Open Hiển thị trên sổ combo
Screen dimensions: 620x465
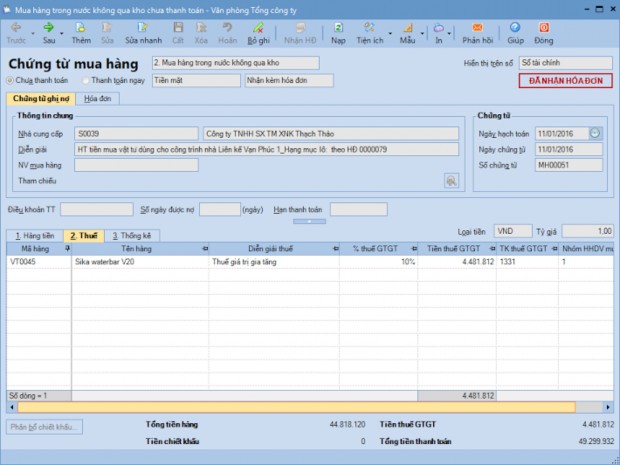tap(565, 63)
